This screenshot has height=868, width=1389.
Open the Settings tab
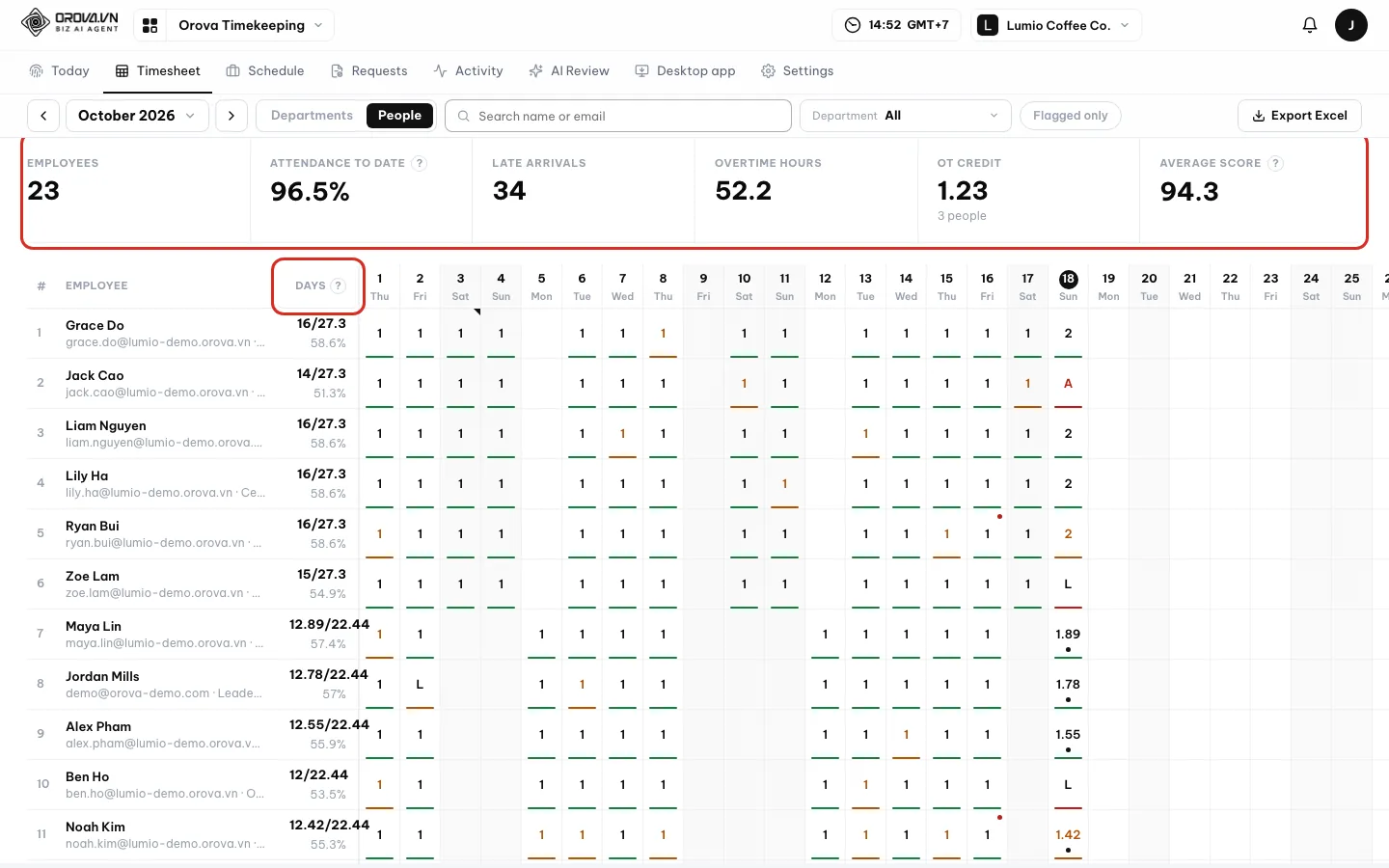[797, 71]
